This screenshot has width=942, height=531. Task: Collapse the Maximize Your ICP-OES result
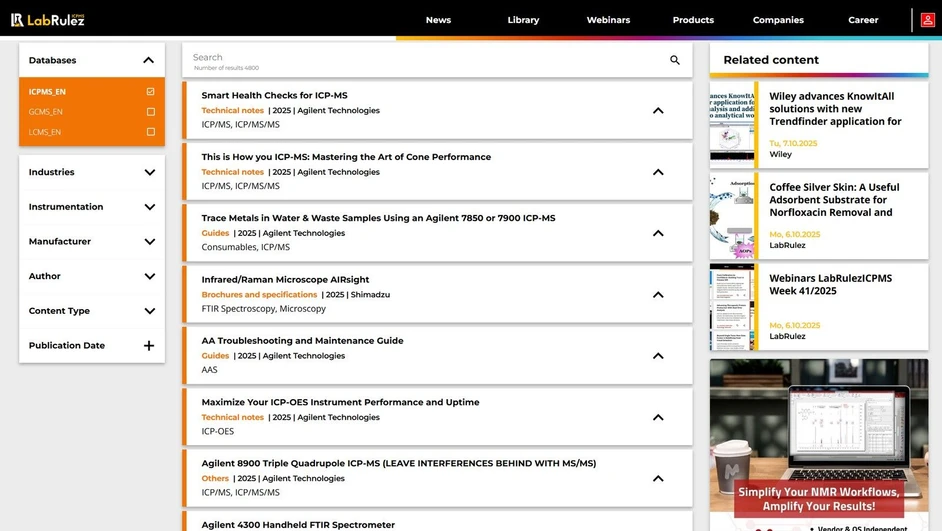coord(658,417)
